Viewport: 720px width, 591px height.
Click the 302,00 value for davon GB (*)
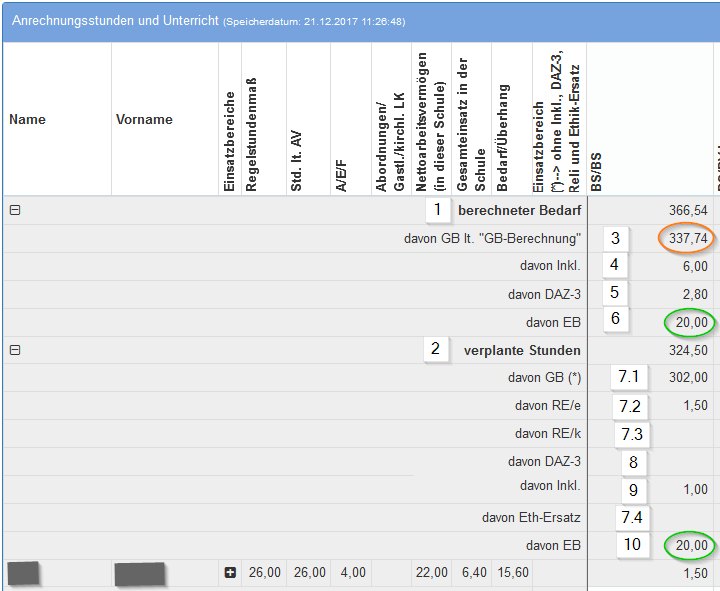click(x=688, y=378)
